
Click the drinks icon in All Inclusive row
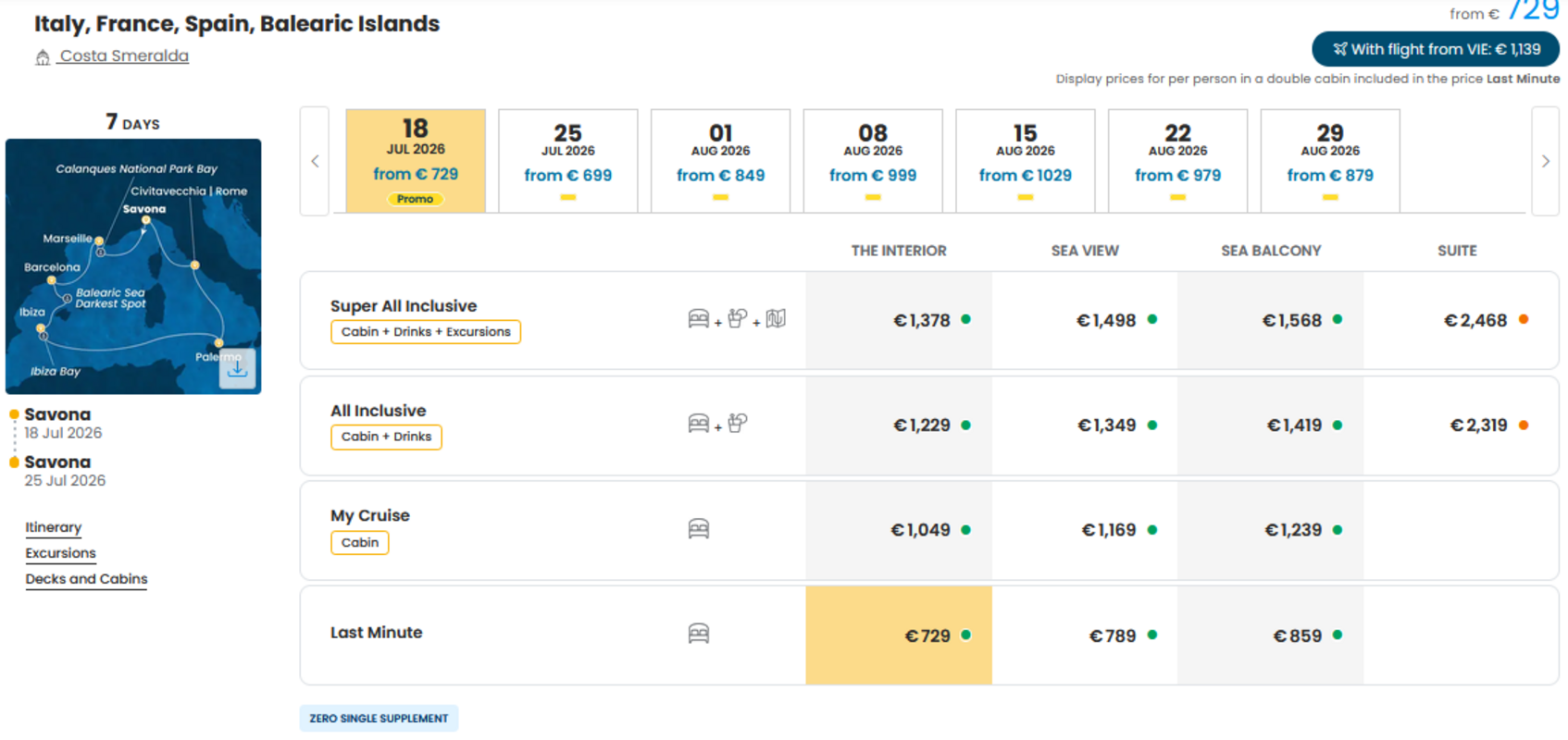coord(737,424)
